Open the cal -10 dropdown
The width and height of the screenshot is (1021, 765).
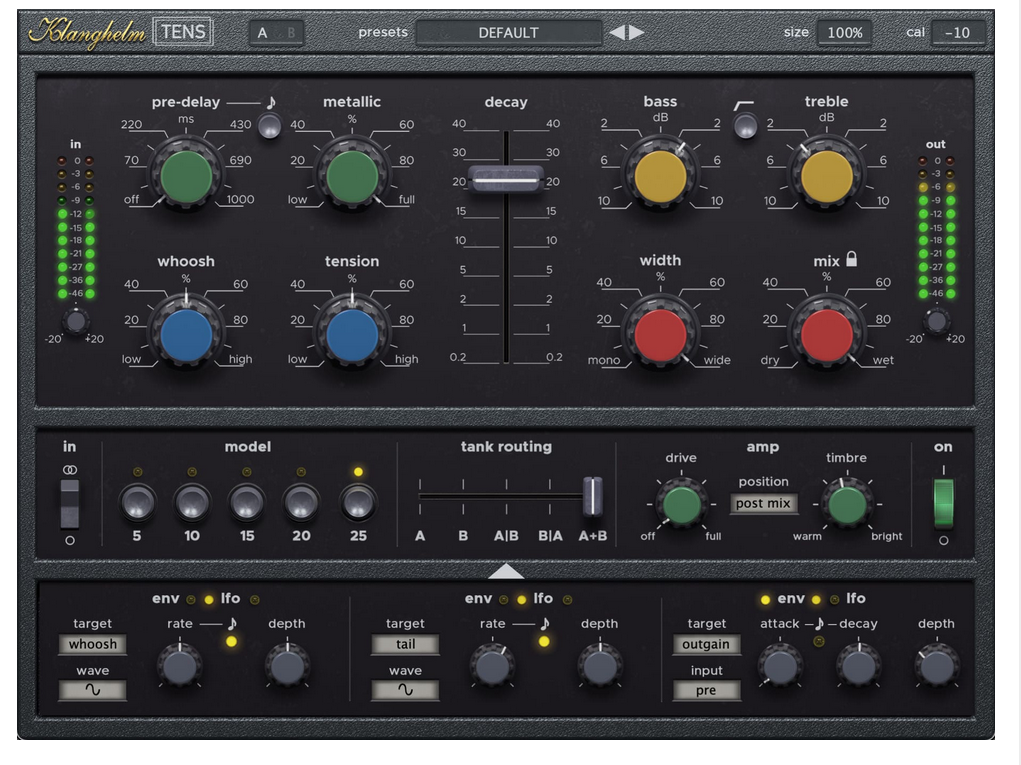click(x=957, y=33)
